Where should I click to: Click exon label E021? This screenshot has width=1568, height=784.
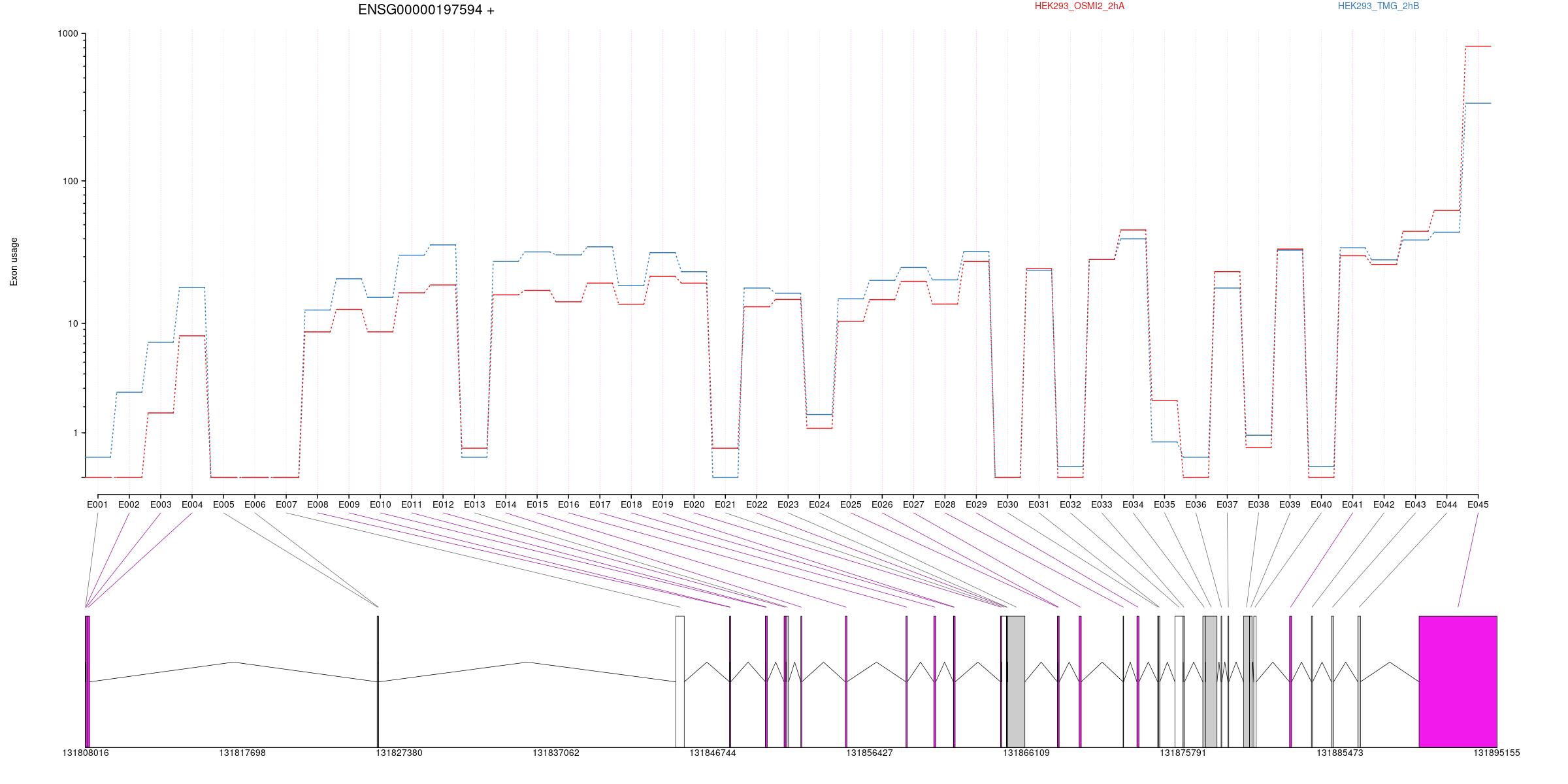click(x=725, y=504)
